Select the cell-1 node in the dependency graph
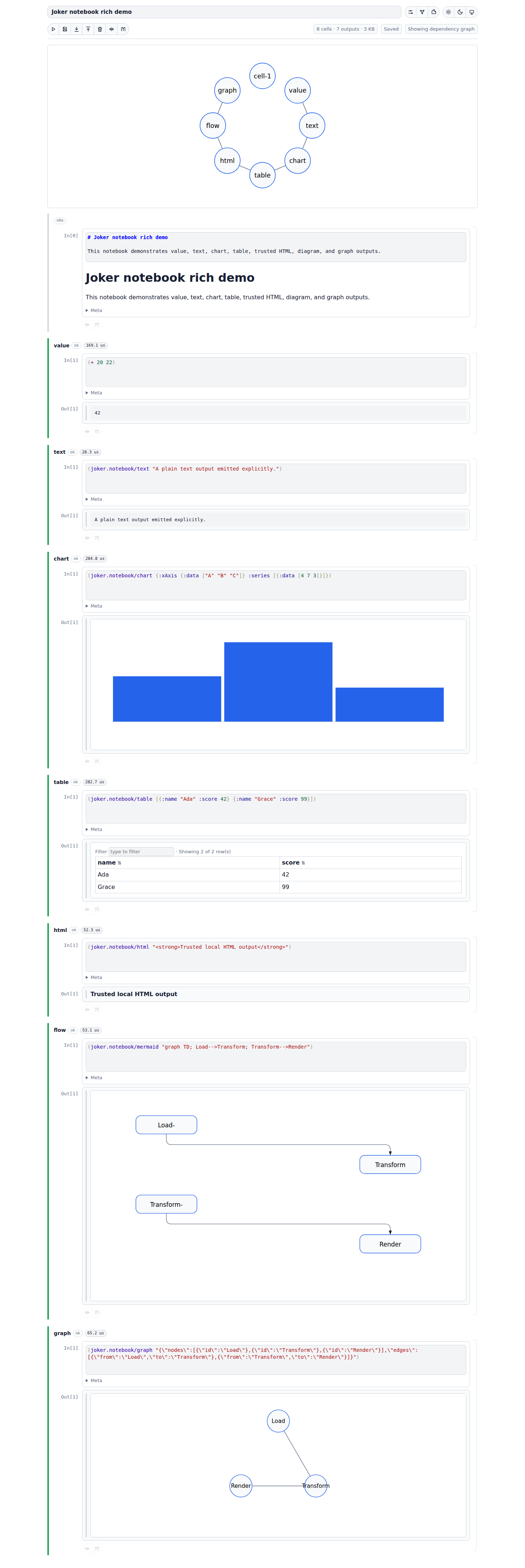 262,76
